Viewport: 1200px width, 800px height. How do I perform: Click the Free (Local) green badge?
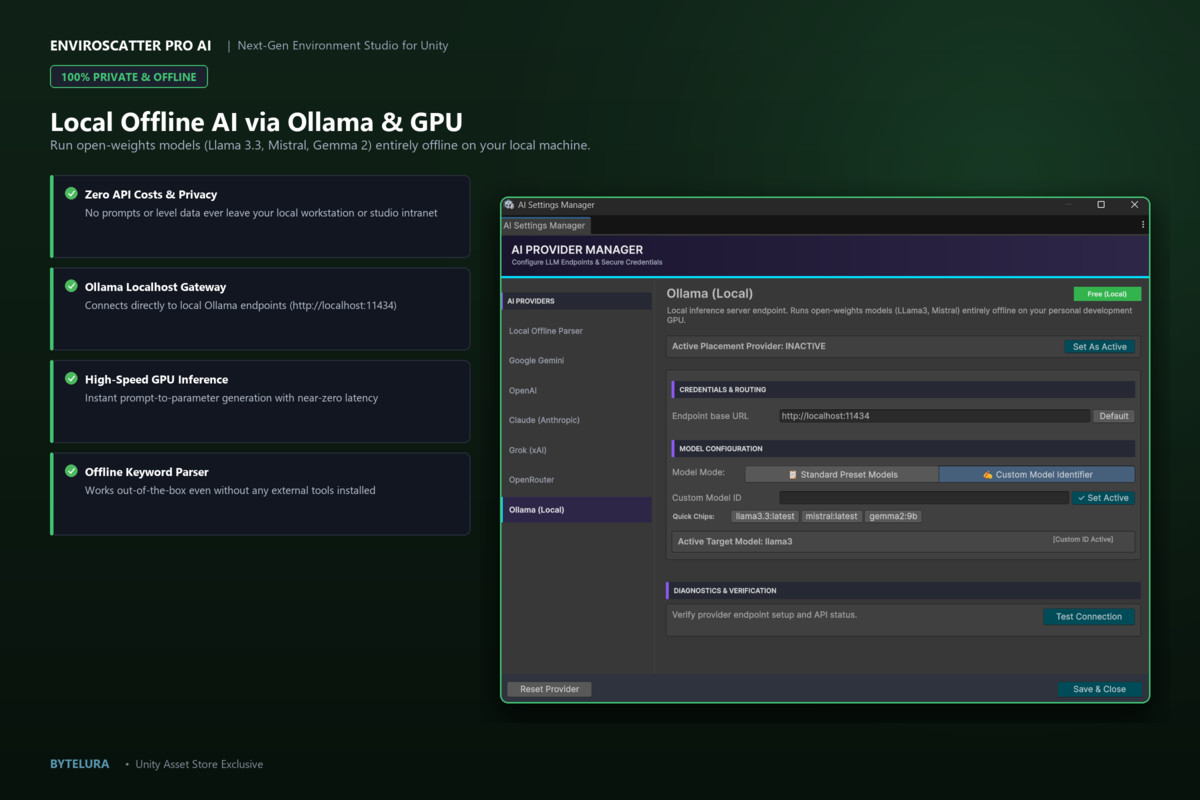1107,294
